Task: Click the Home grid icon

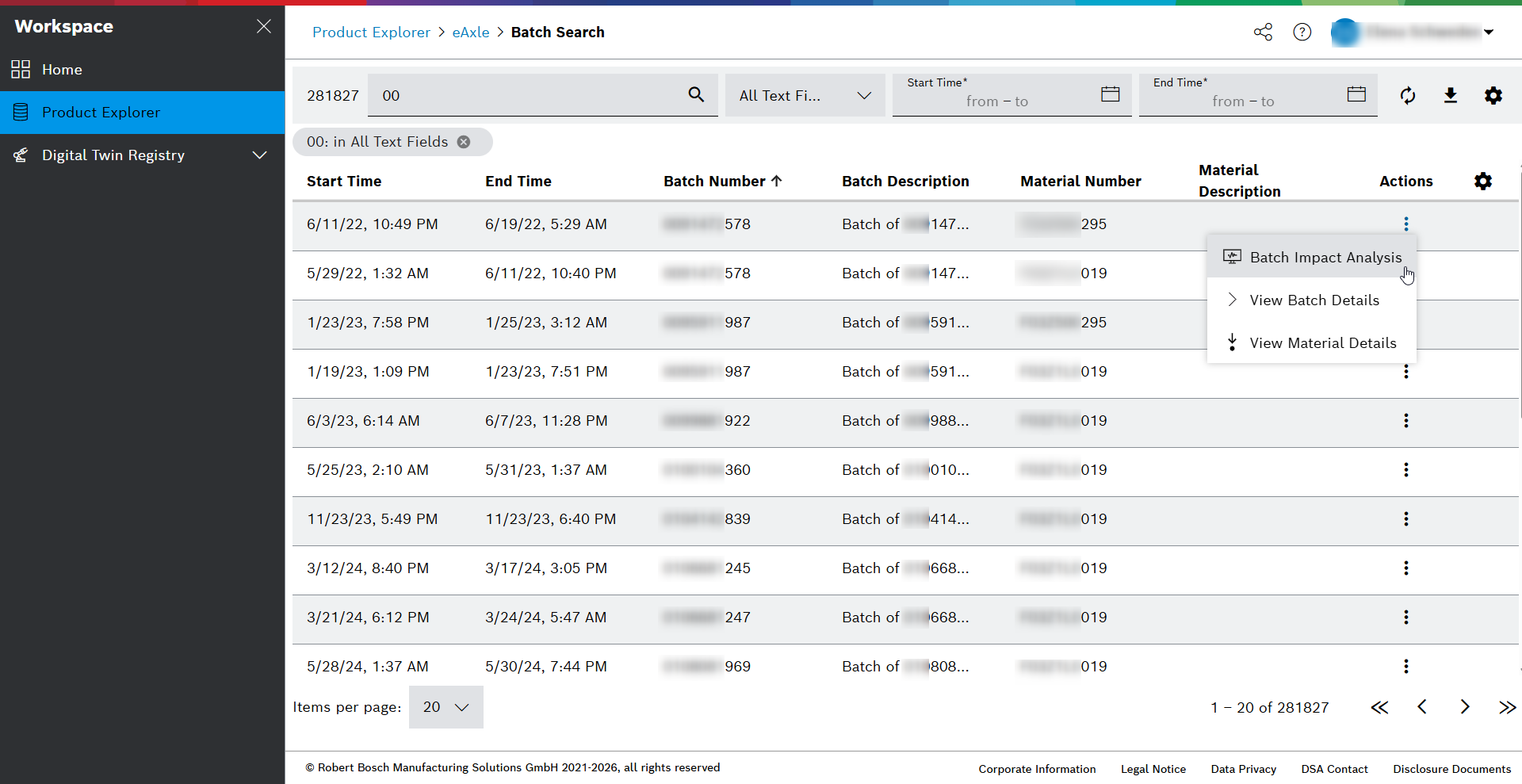Action: [x=21, y=70]
